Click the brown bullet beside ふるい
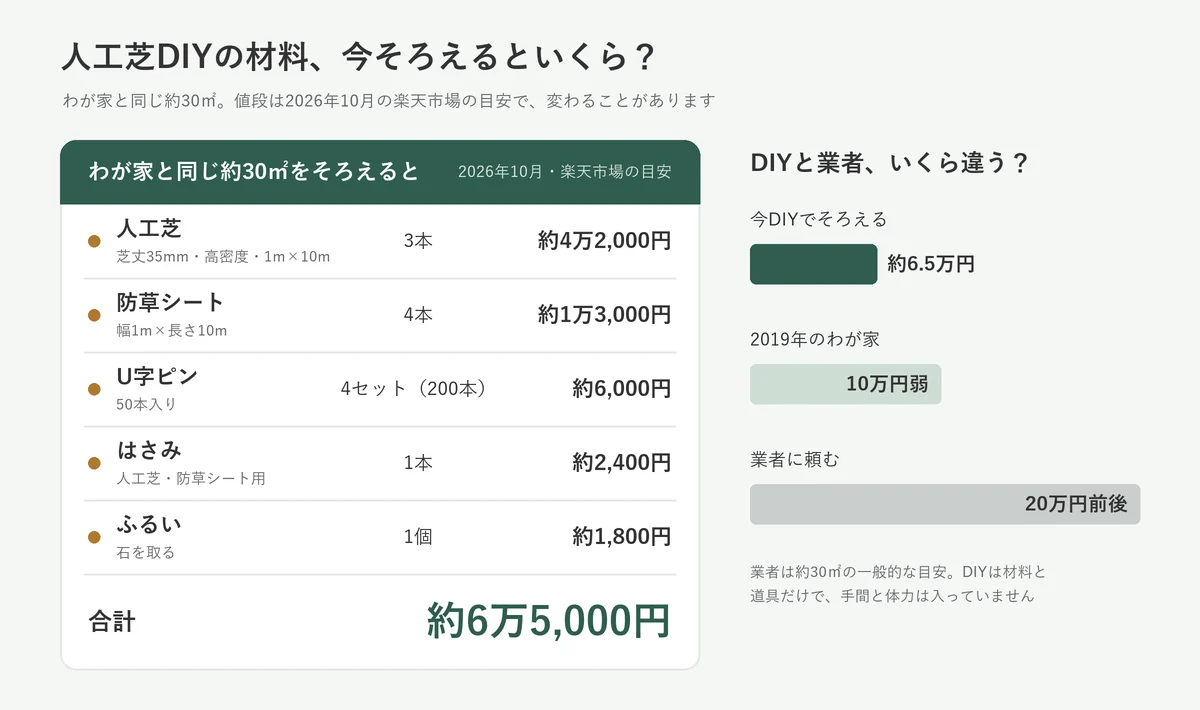The height and width of the screenshot is (710, 1200). point(94,537)
